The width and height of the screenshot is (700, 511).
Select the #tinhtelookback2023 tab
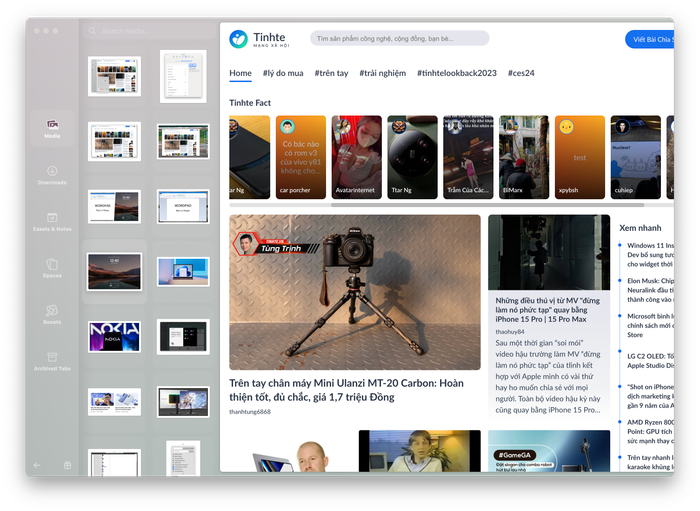tap(457, 73)
